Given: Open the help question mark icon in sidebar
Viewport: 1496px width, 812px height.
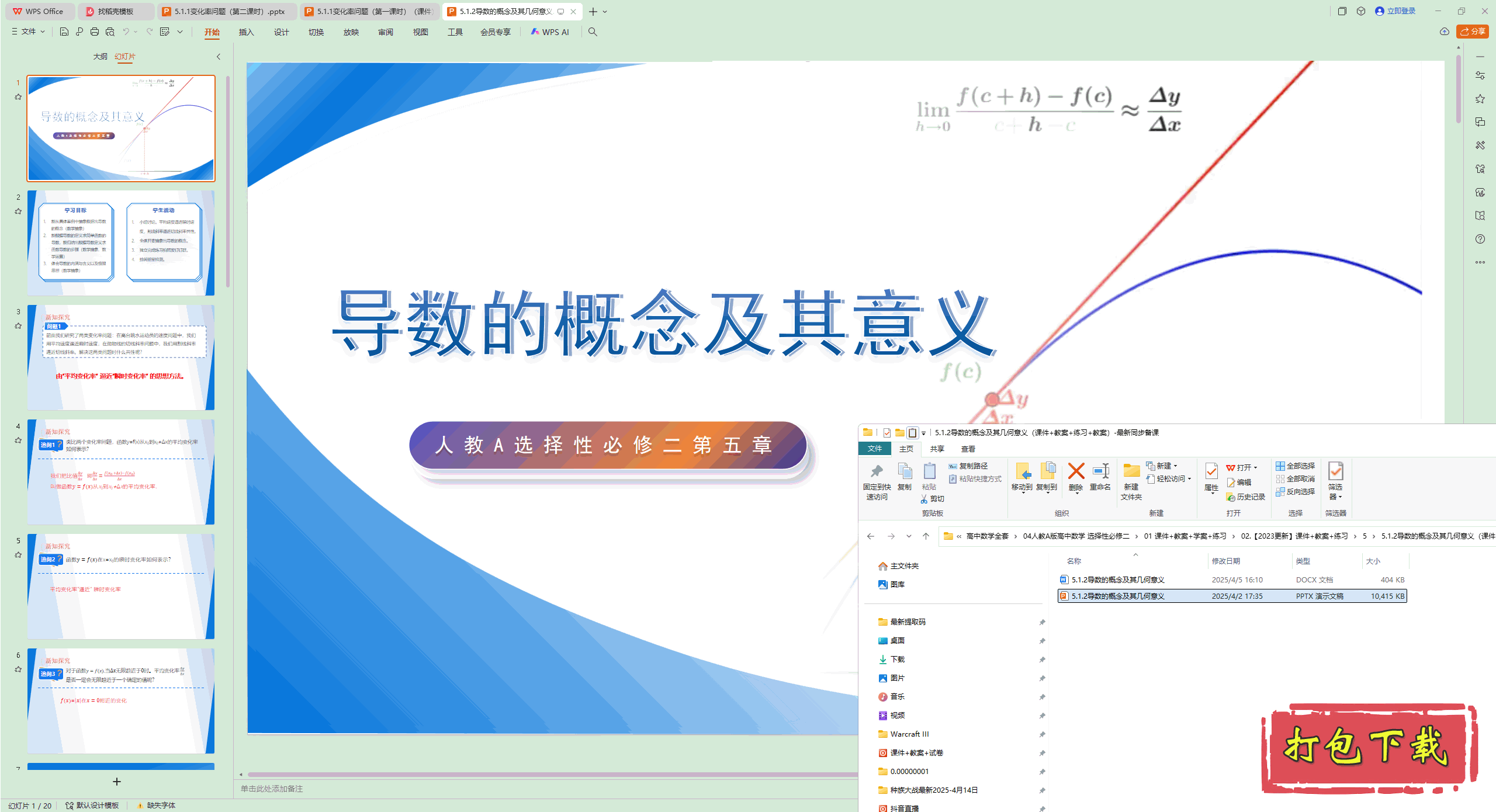Looking at the screenshot, I should pos(1480,239).
